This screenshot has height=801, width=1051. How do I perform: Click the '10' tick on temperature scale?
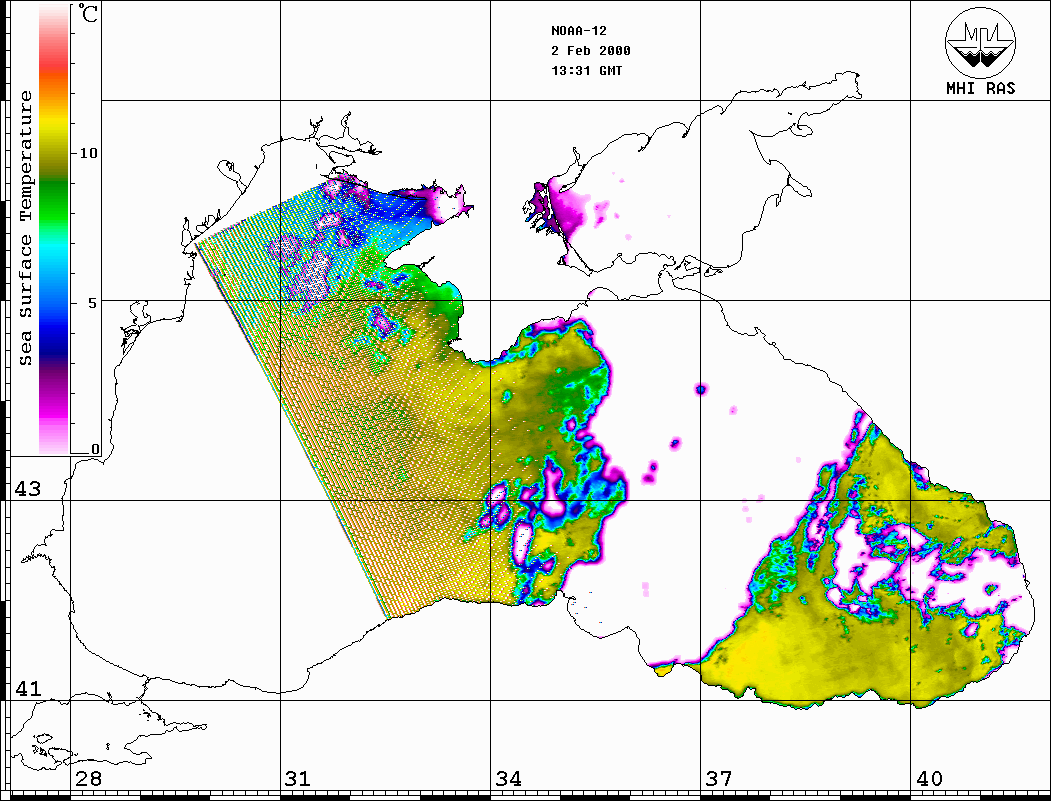pos(88,153)
